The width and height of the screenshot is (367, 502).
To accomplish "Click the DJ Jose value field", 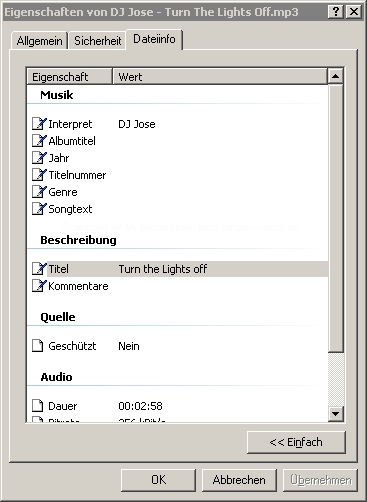I will pos(137,124).
